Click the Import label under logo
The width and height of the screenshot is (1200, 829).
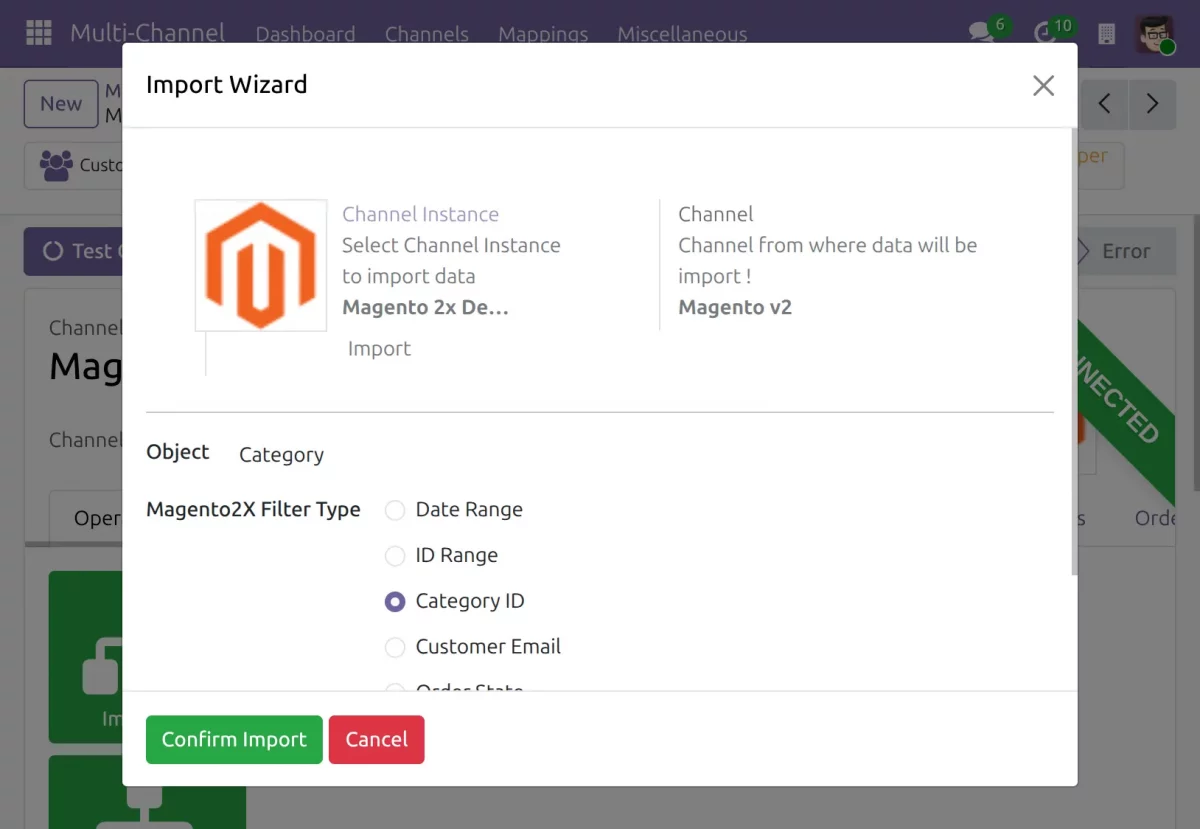point(379,349)
